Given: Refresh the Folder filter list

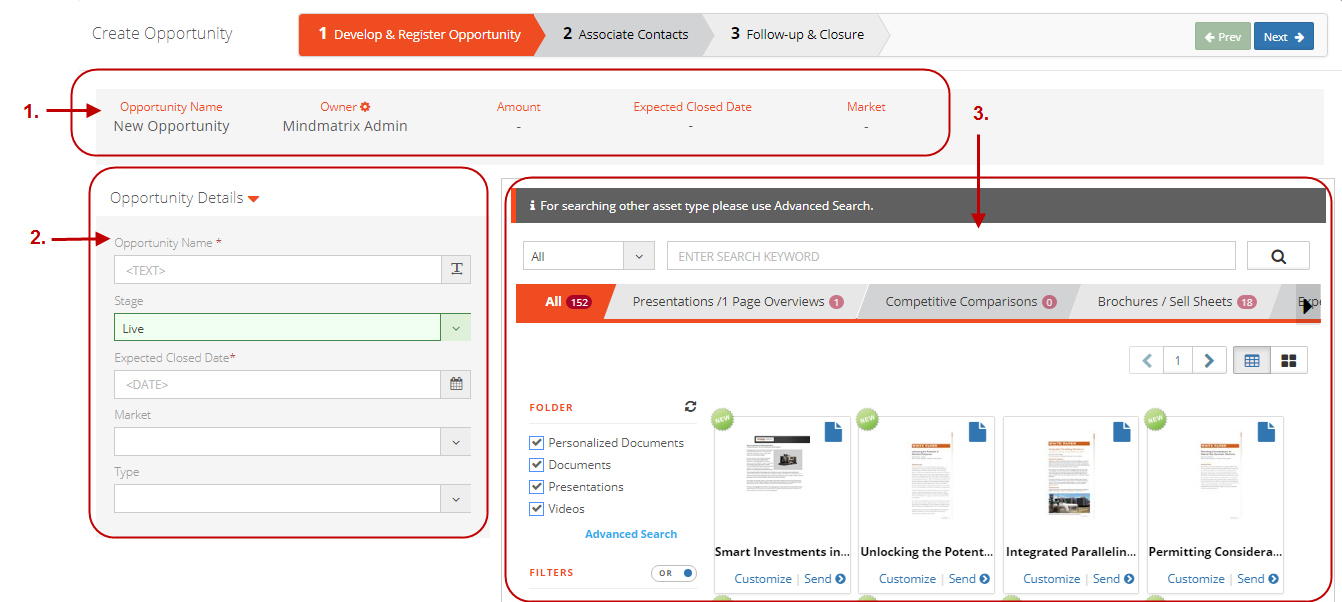Looking at the screenshot, I should point(690,406).
